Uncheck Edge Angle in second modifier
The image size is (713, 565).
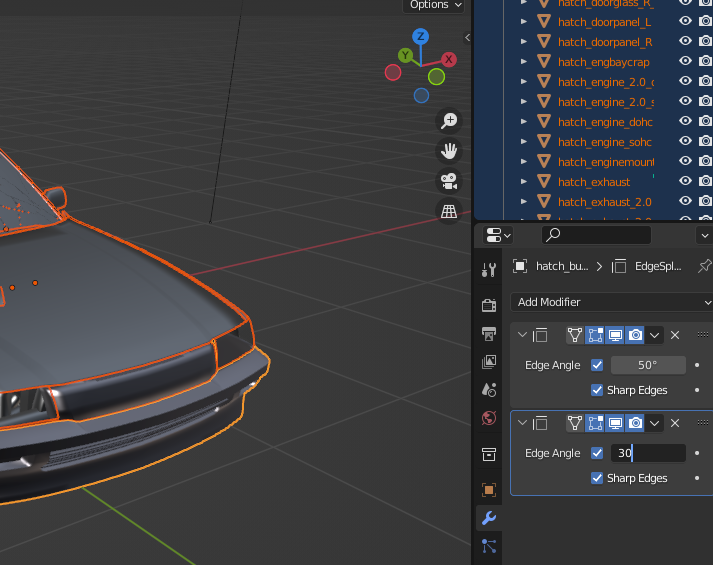(597, 453)
